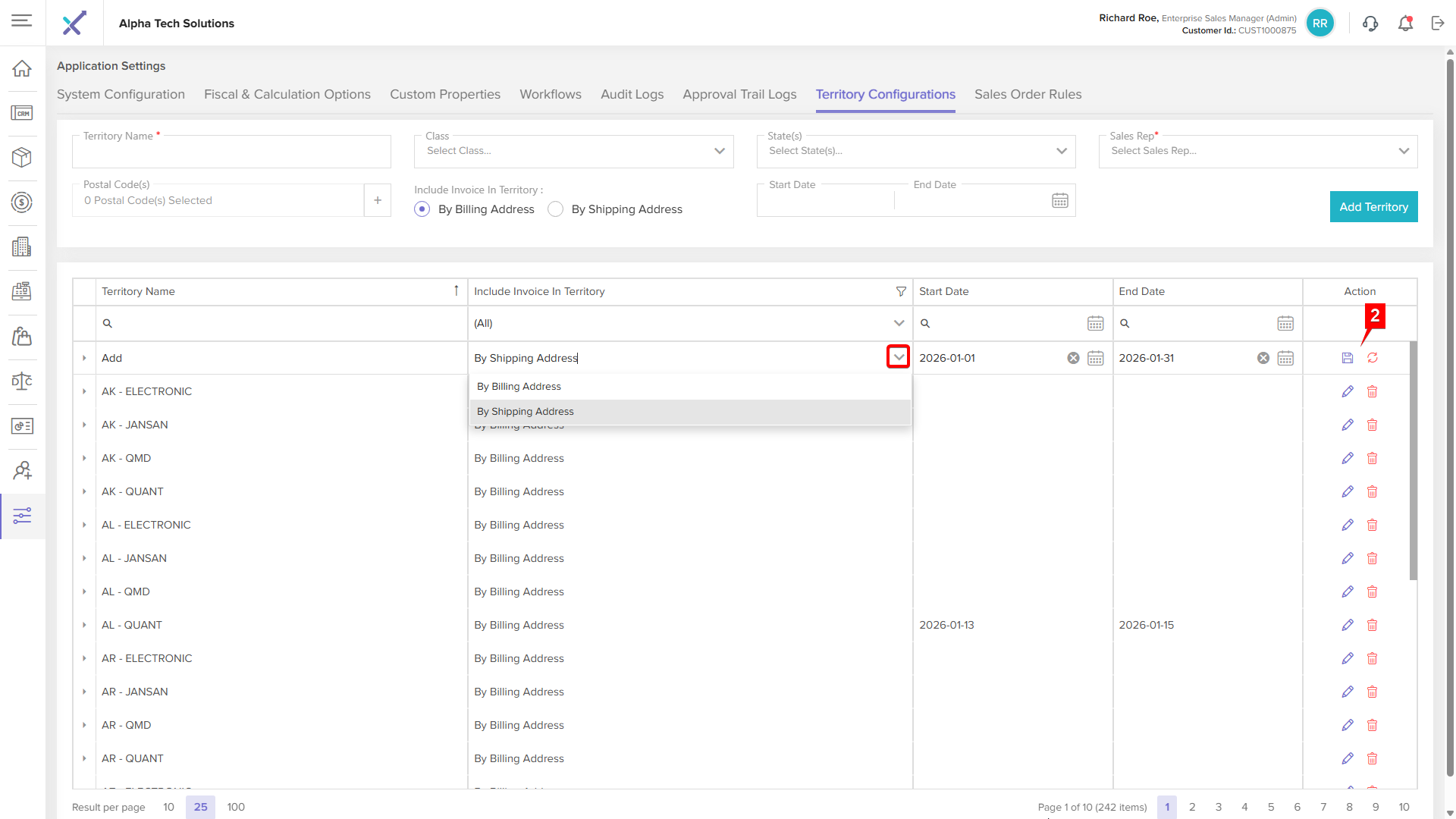Open the notifications bell
This screenshot has width=1456, height=819.
click(x=1405, y=24)
